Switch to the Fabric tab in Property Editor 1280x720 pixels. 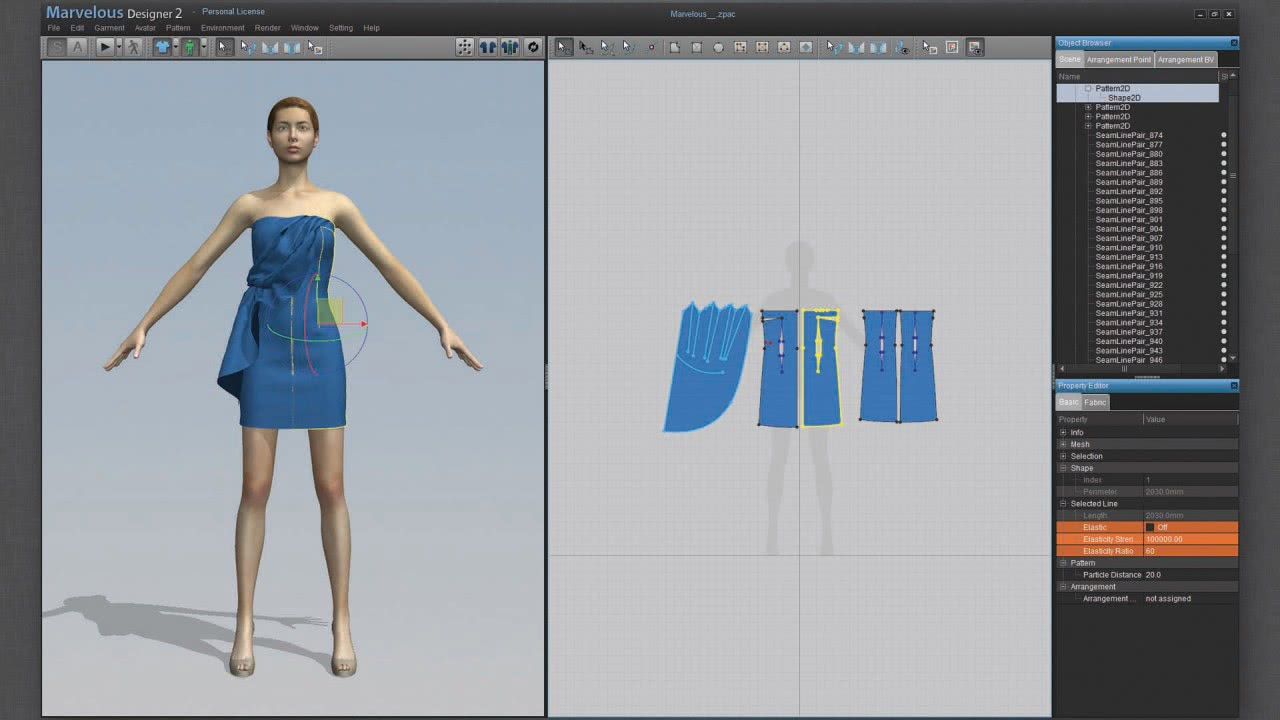click(x=1095, y=402)
